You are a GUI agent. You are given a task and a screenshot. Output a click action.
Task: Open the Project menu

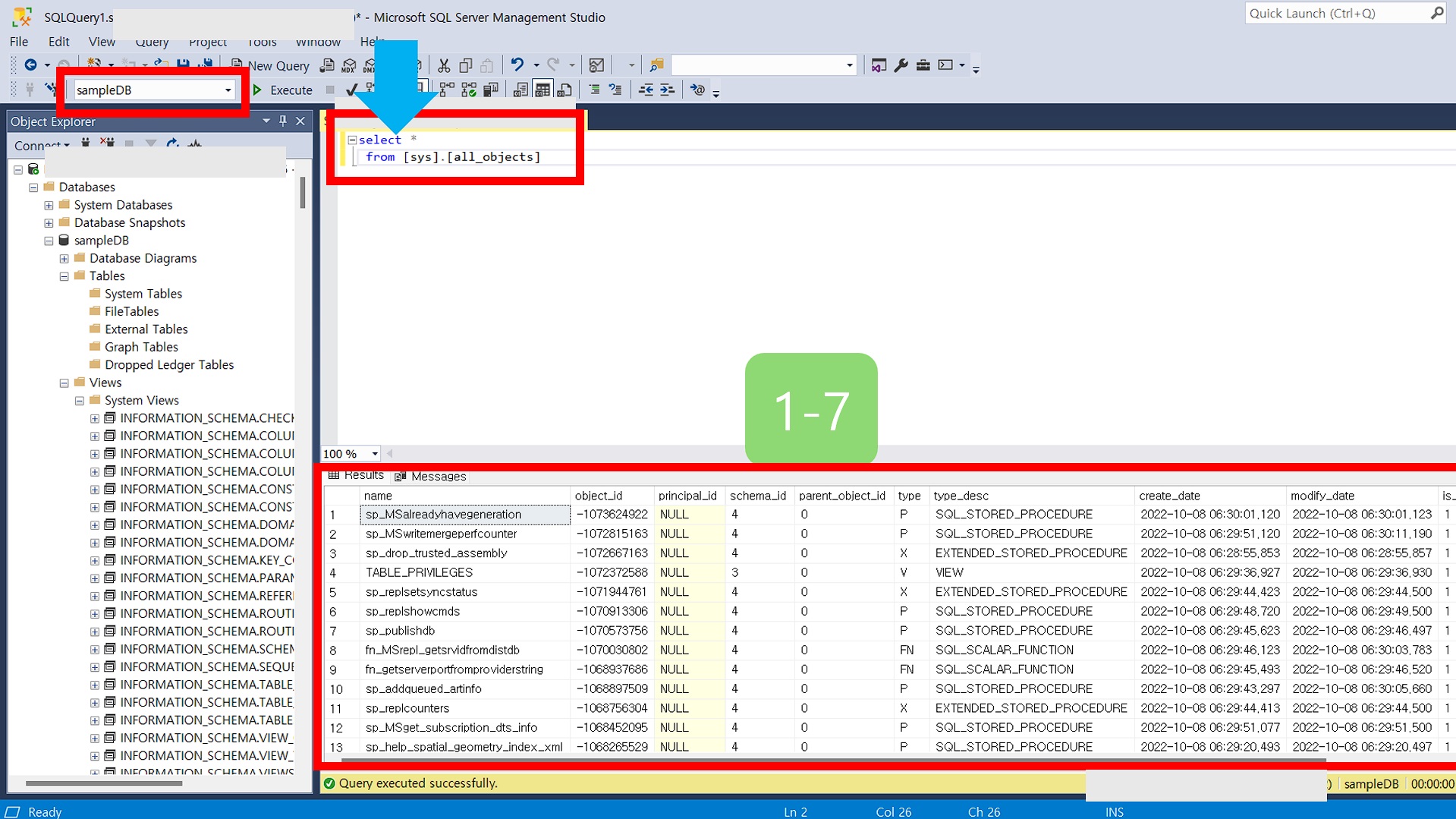point(208,42)
